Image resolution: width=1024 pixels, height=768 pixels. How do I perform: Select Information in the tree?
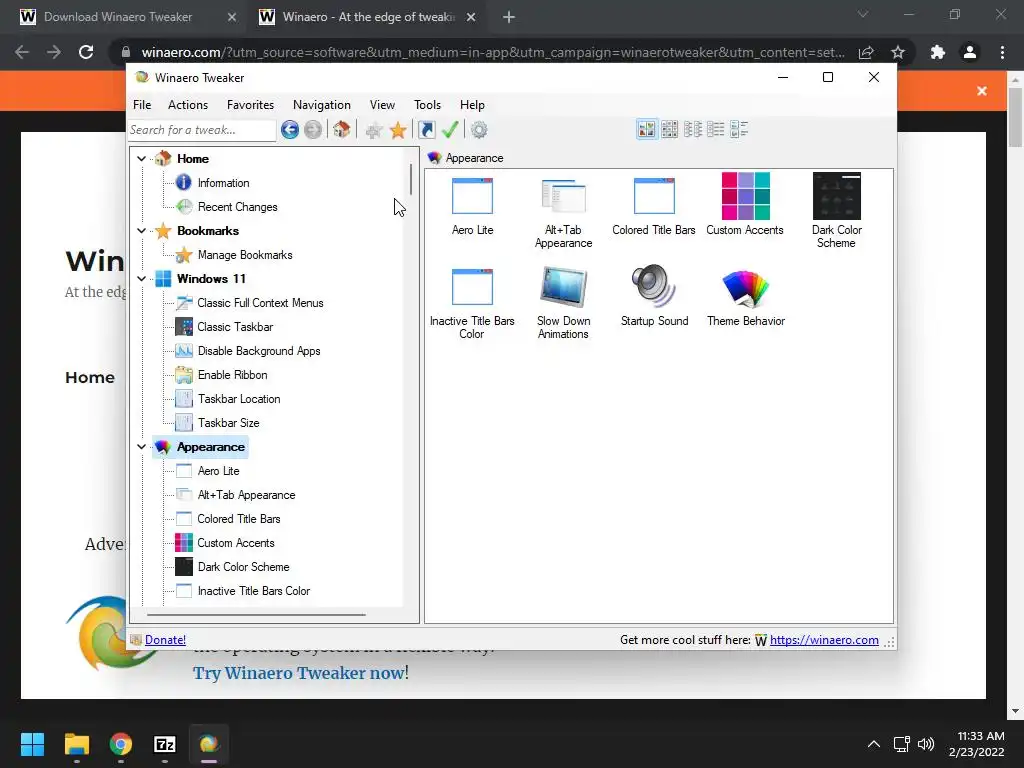pos(223,183)
